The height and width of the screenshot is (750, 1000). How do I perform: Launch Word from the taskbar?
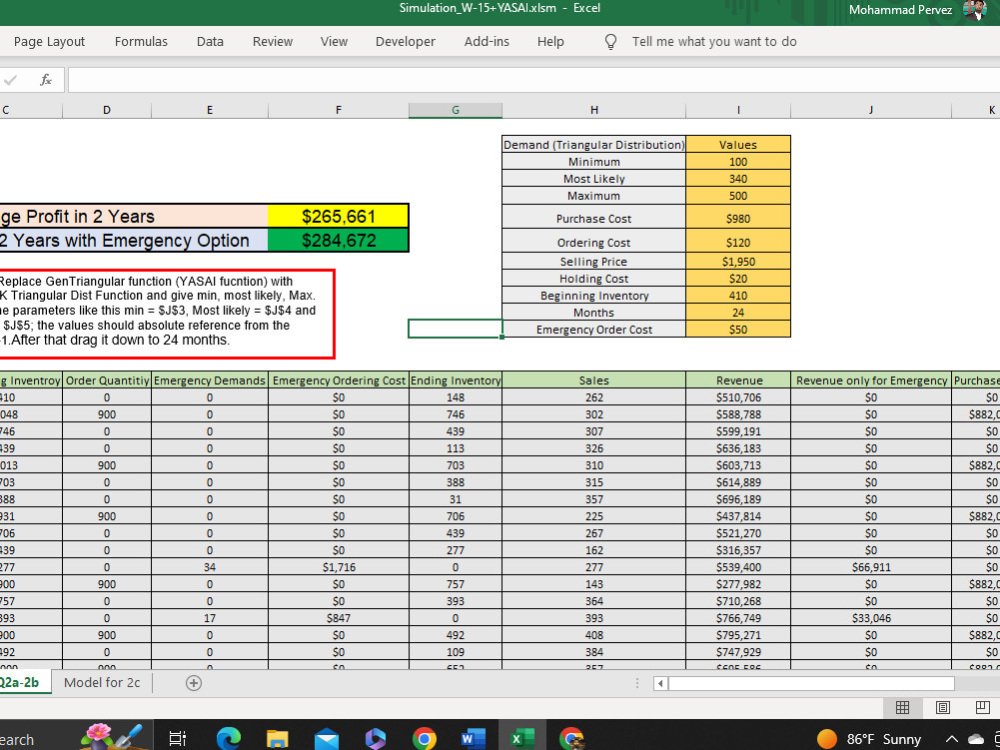click(x=471, y=738)
